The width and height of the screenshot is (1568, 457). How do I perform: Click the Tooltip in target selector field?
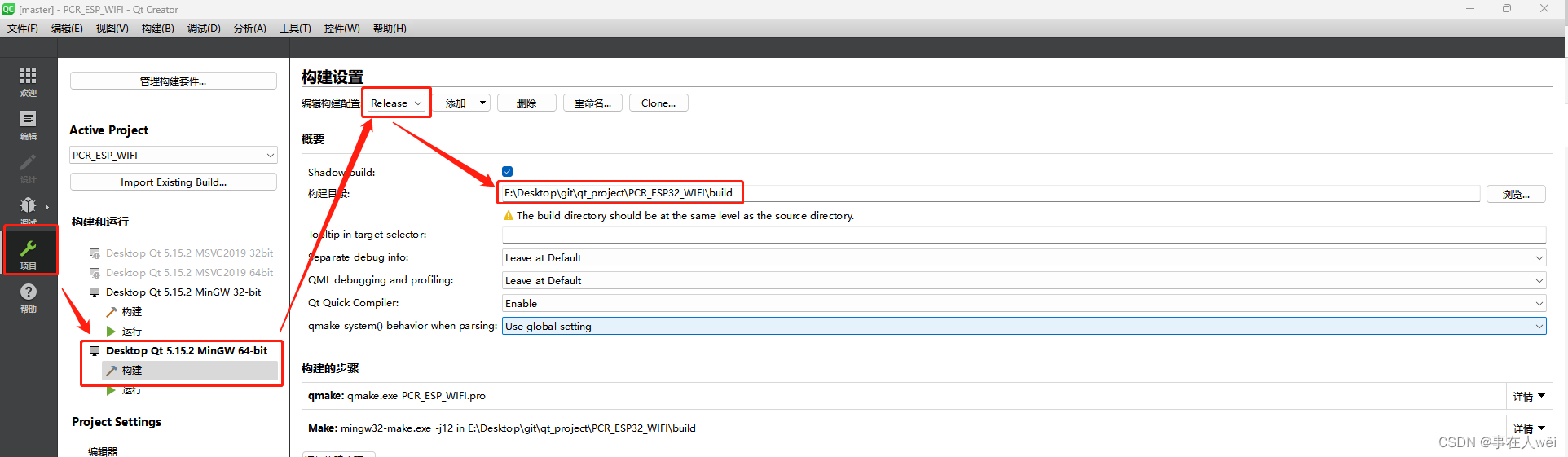1024,235
